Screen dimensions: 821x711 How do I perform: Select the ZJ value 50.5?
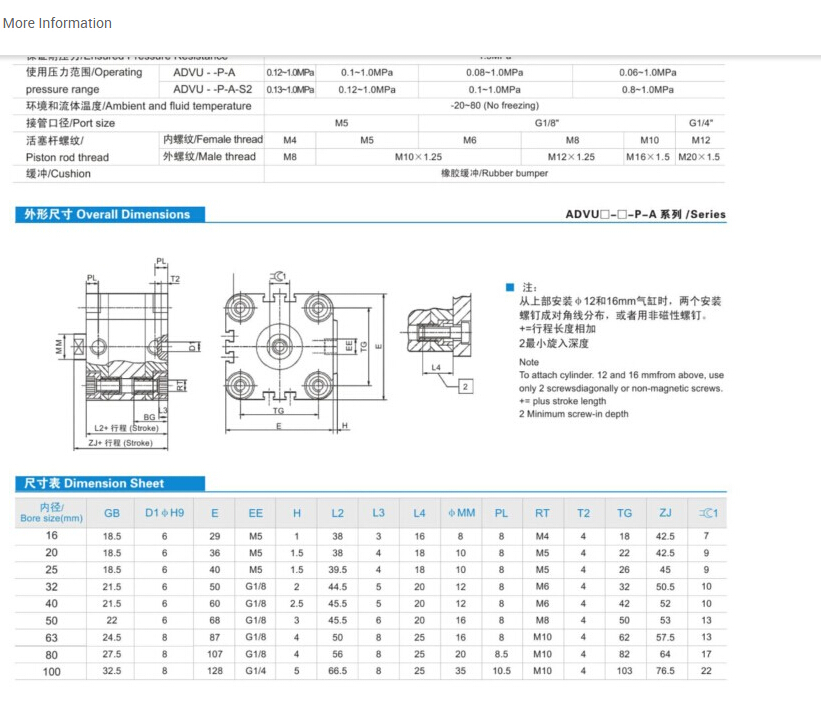click(x=665, y=587)
